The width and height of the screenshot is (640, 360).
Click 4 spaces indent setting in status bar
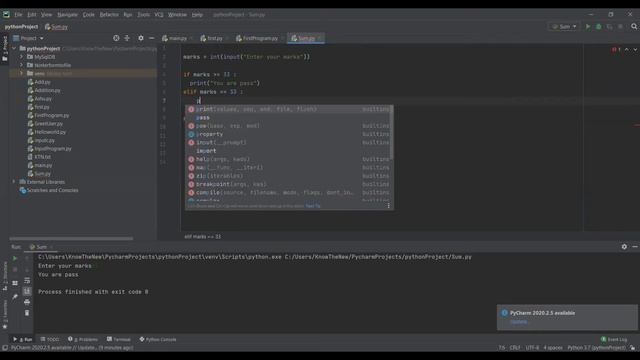coord(553,348)
